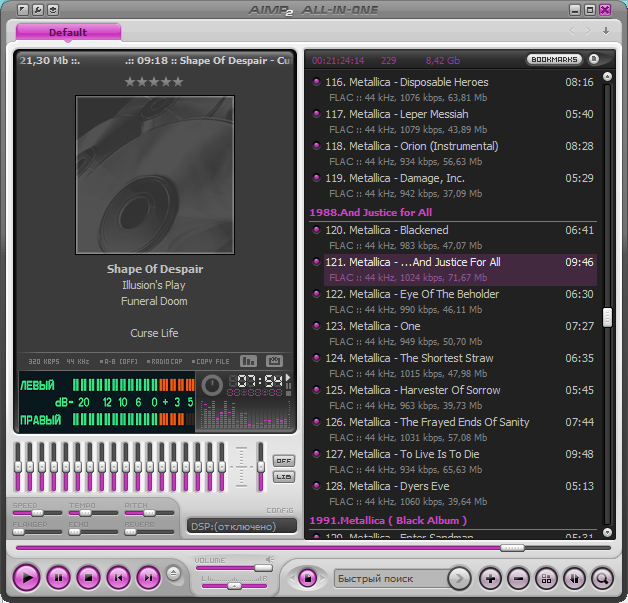628x603 pixels.
Task: Toggle the RADIO CAP option
Action: point(165,362)
